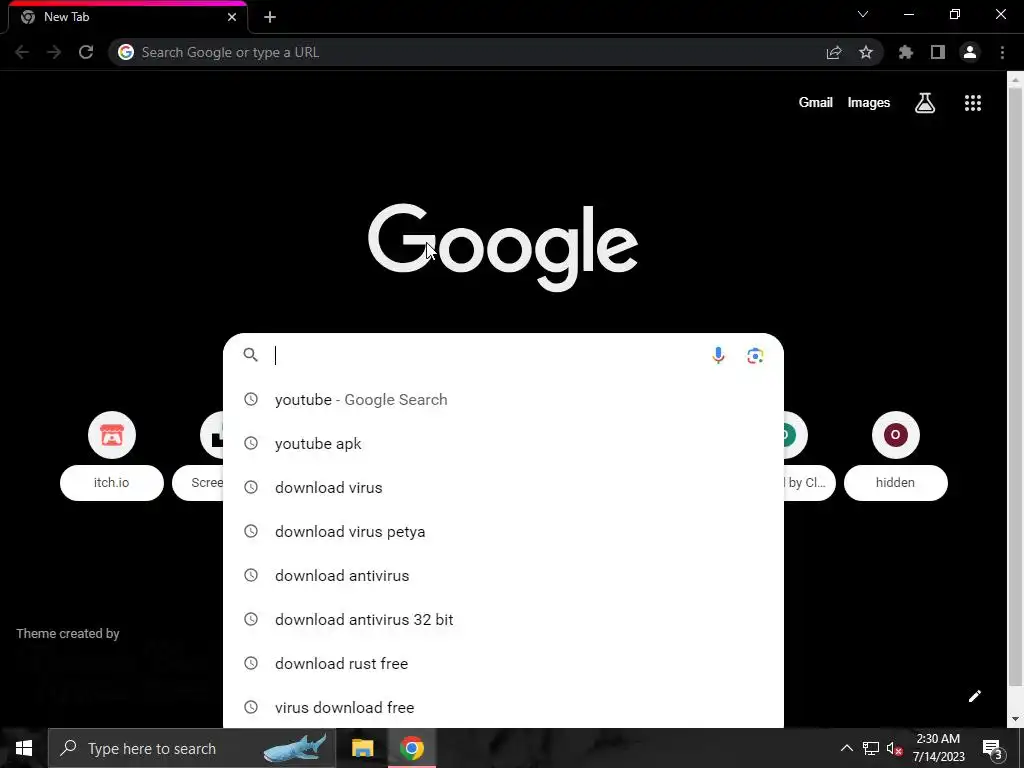Choose the 'download virus petya' suggestion
1024x768 pixels.
coord(503,532)
